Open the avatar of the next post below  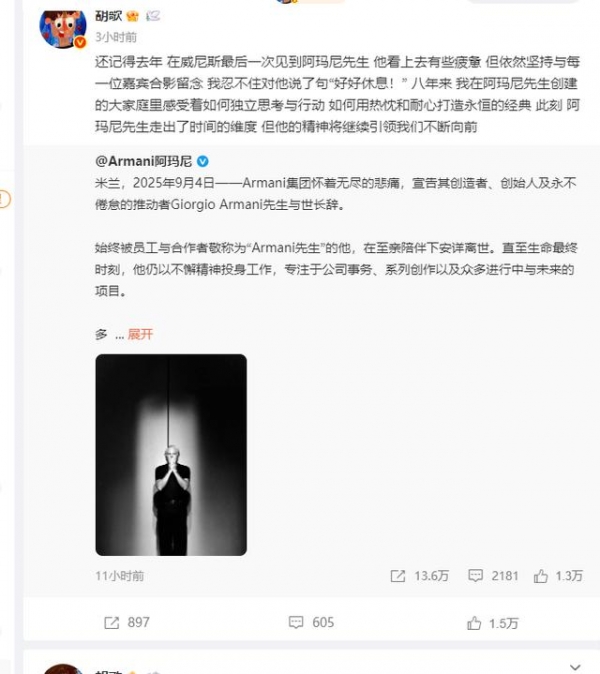click(x=62, y=669)
